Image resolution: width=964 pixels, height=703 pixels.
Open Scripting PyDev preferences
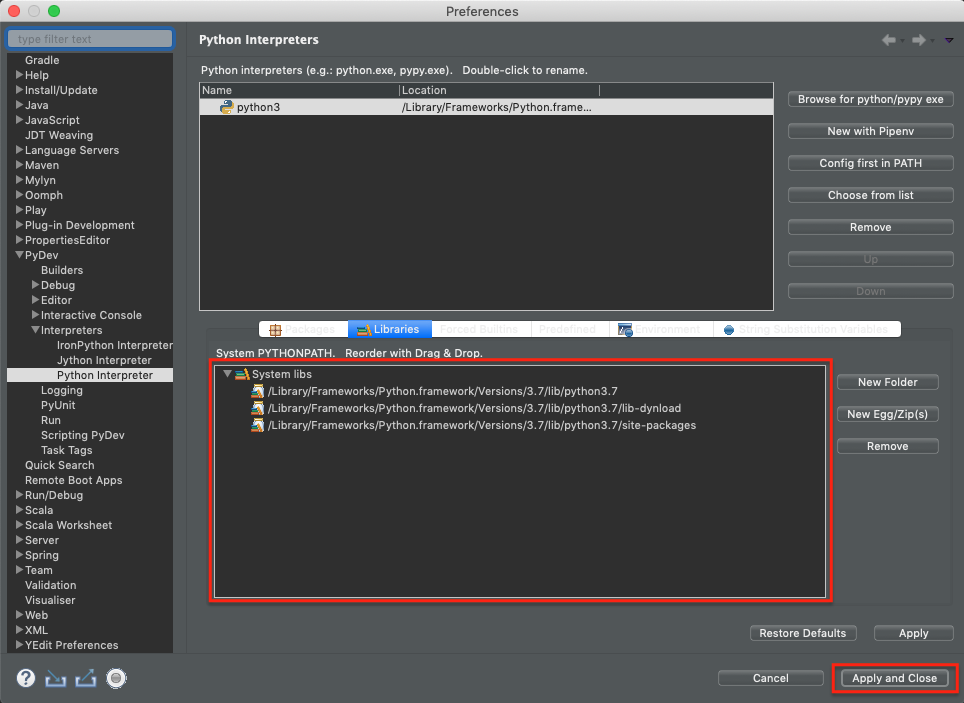pyautogui.click(x=82, y=435)
